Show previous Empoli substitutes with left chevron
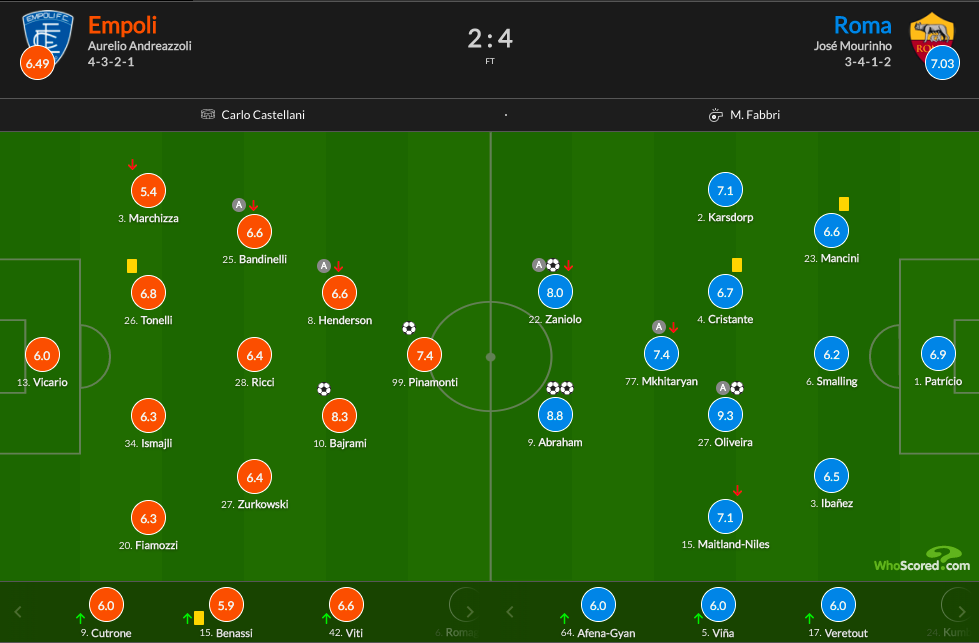The height and width of the screenshot is (643, 979). [x=18, y=612]
